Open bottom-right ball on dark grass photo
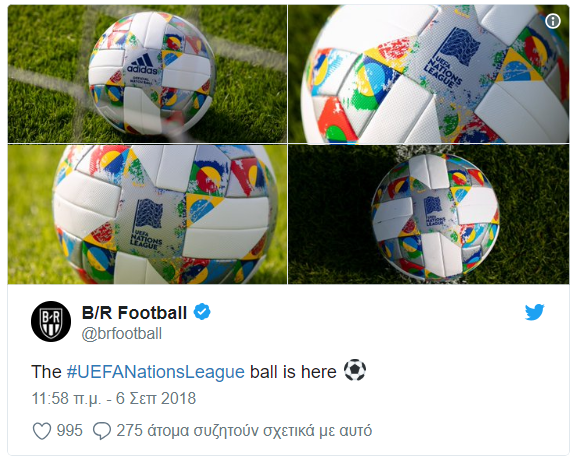This screenshot has width=578, height=460. pos(429,214)
